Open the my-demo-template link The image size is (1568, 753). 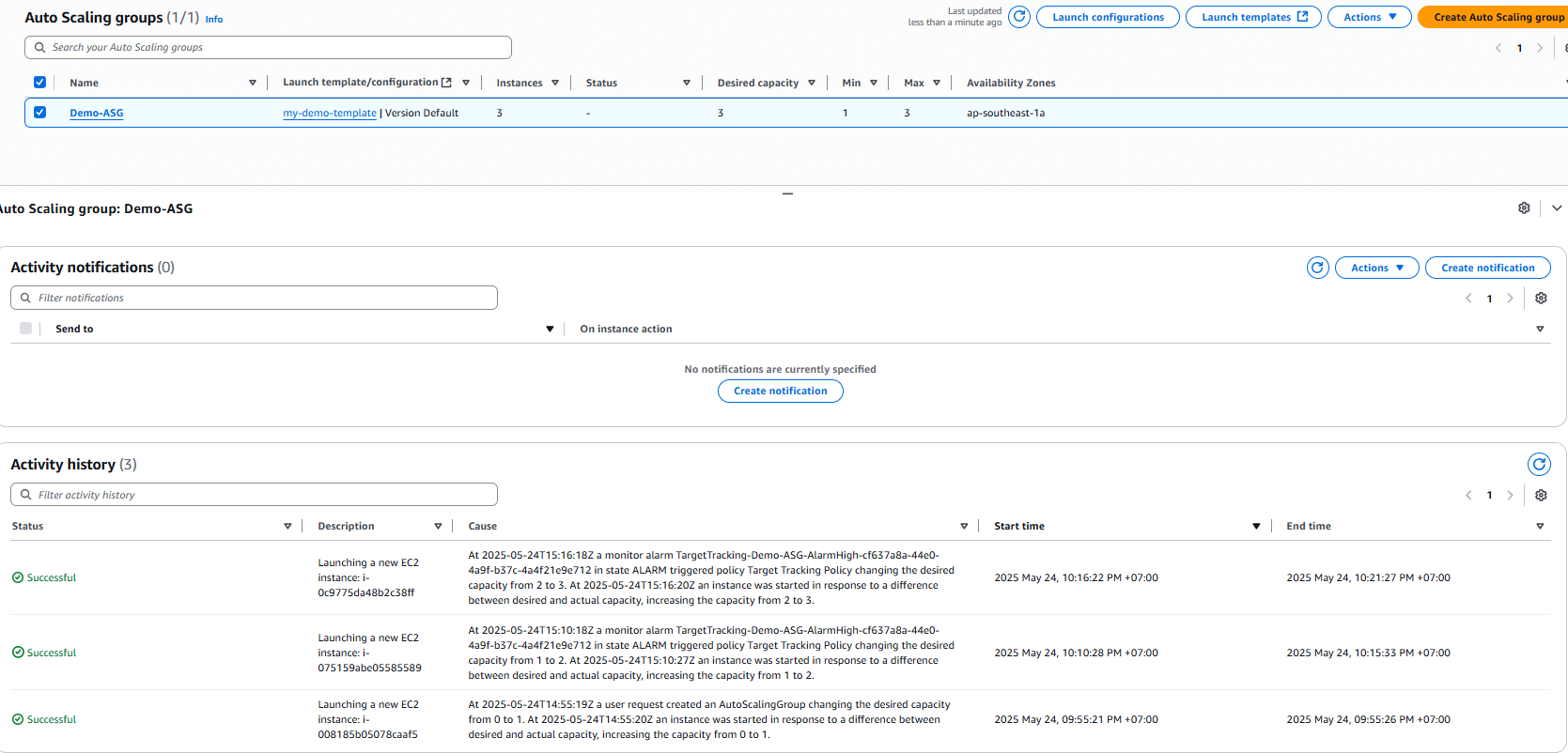click(329, 114)
